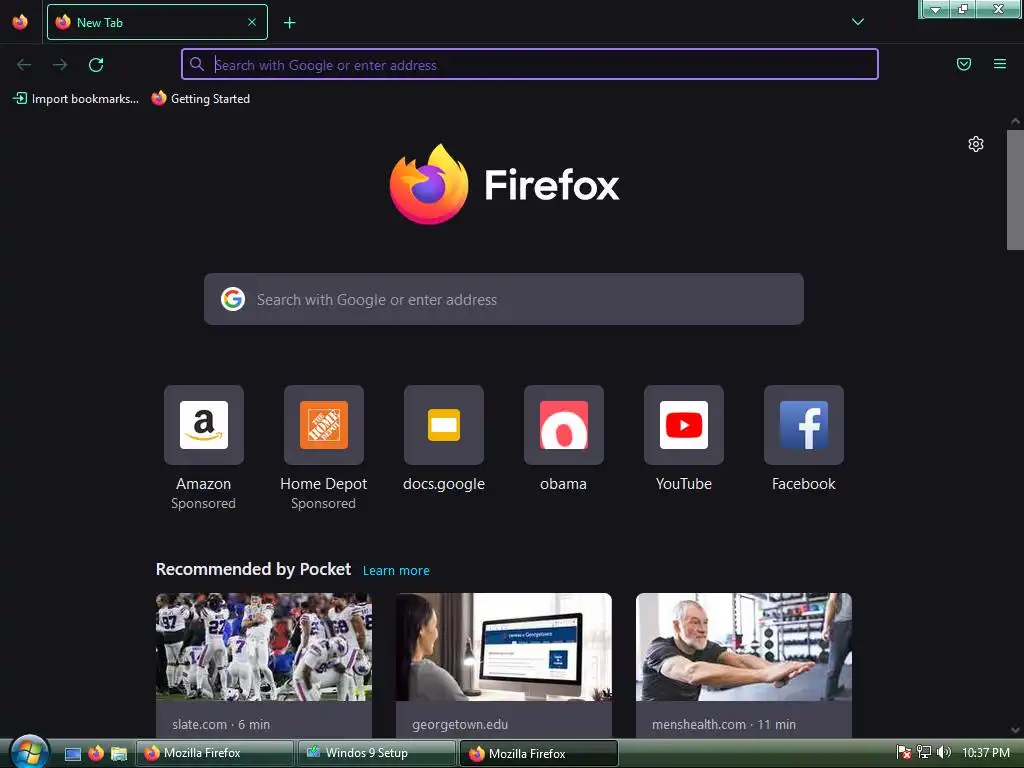Click the page Search with Google box
1024x768 pixels.
click(x=504, y=299)
